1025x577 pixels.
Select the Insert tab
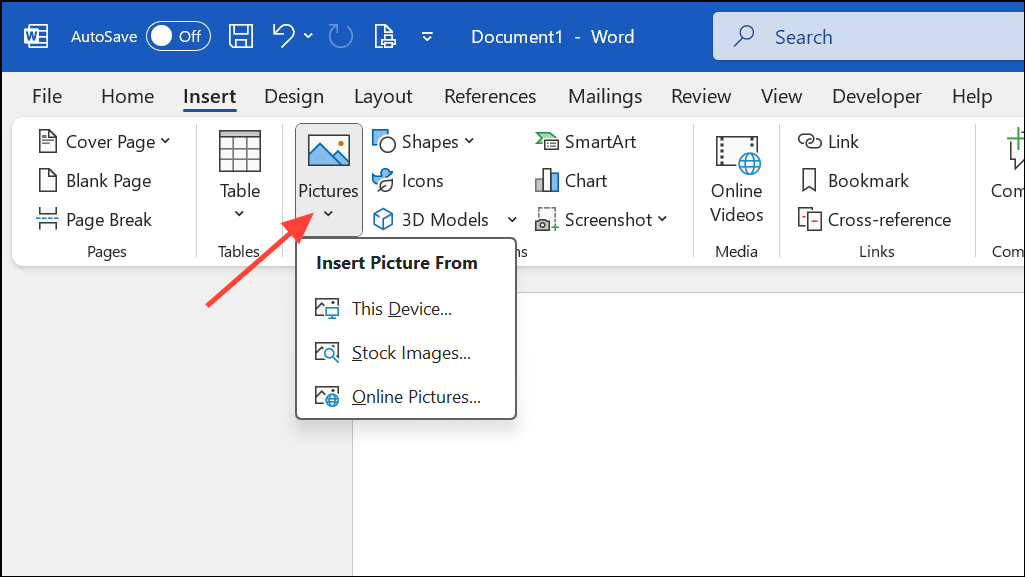tap(209, 97)
